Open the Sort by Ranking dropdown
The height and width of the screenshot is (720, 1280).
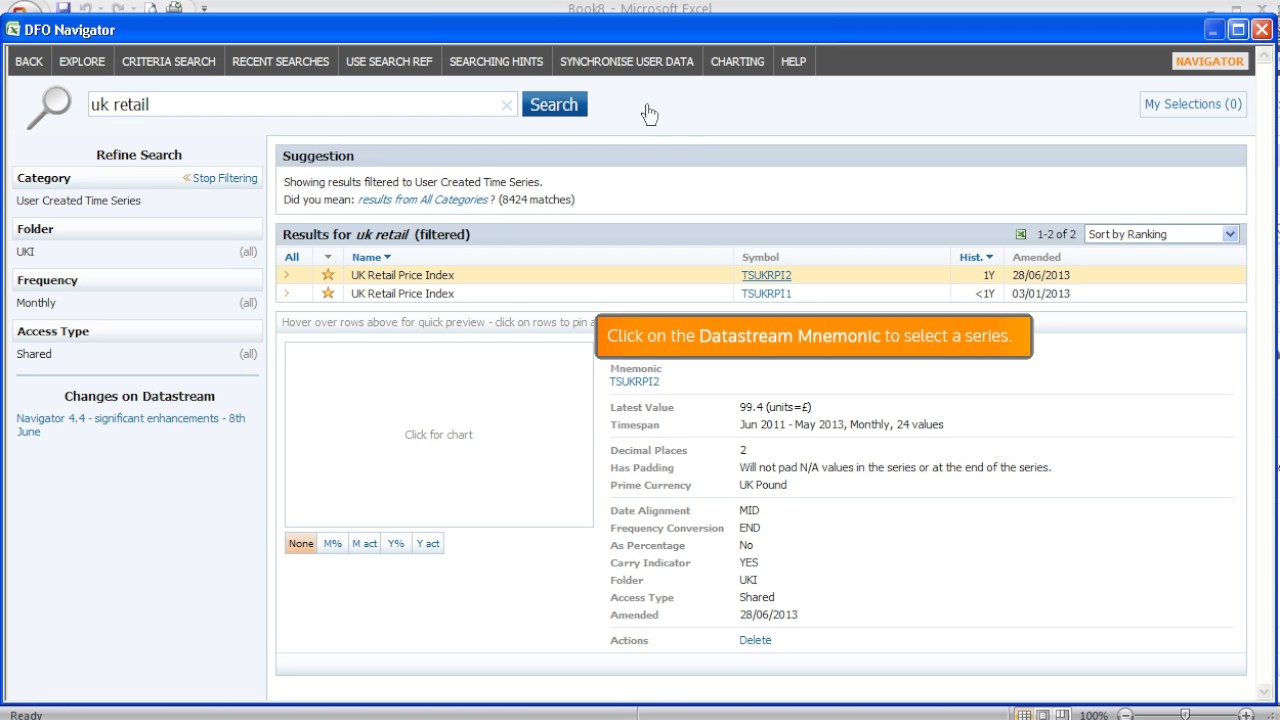click(1162, 234)
